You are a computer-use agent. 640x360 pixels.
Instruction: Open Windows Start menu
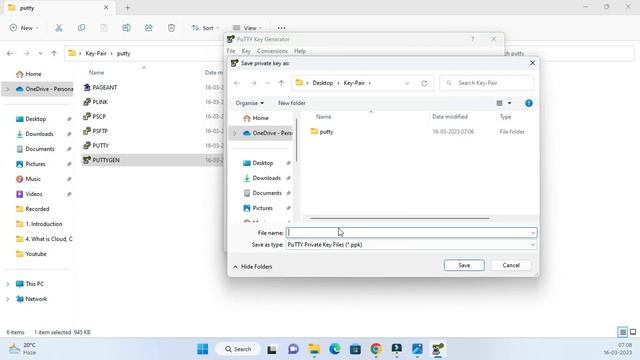(x=202, y=349)
